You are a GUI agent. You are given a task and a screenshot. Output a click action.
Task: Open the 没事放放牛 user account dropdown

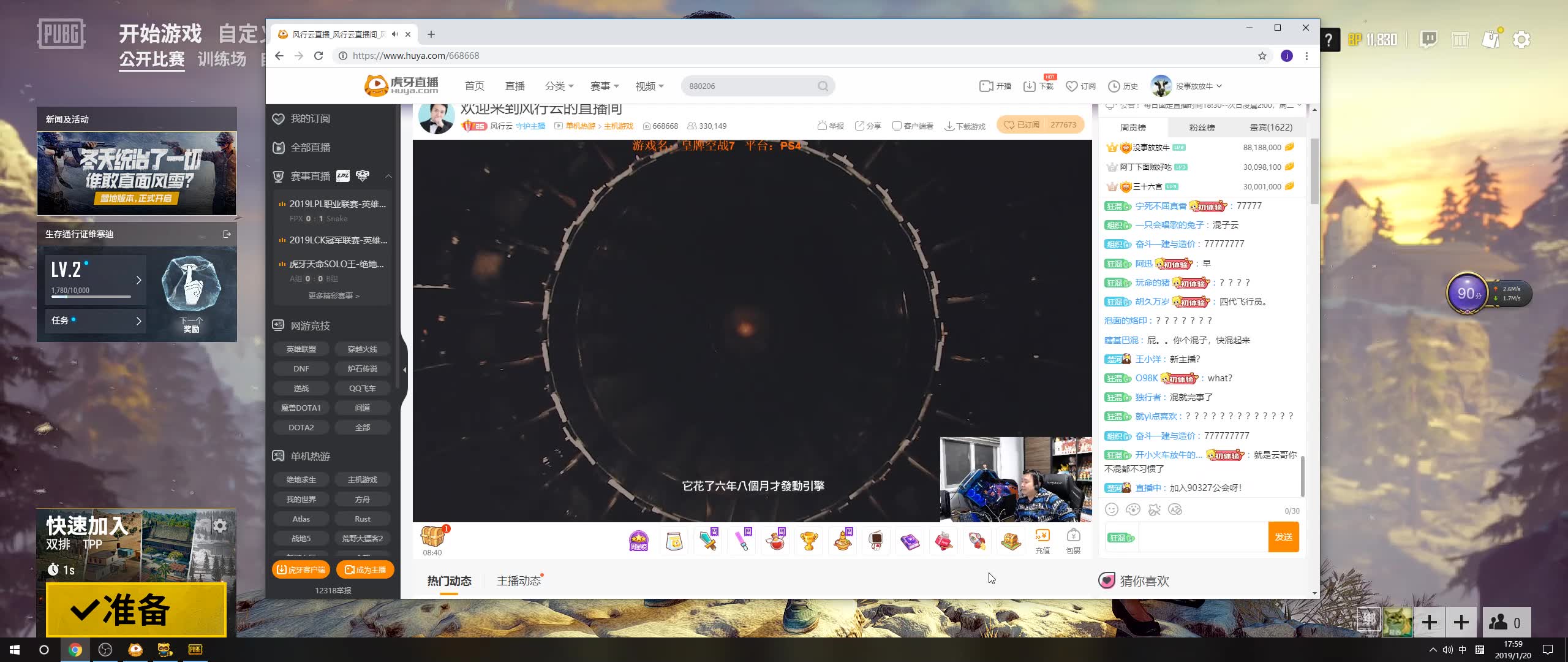point(1186,86)
